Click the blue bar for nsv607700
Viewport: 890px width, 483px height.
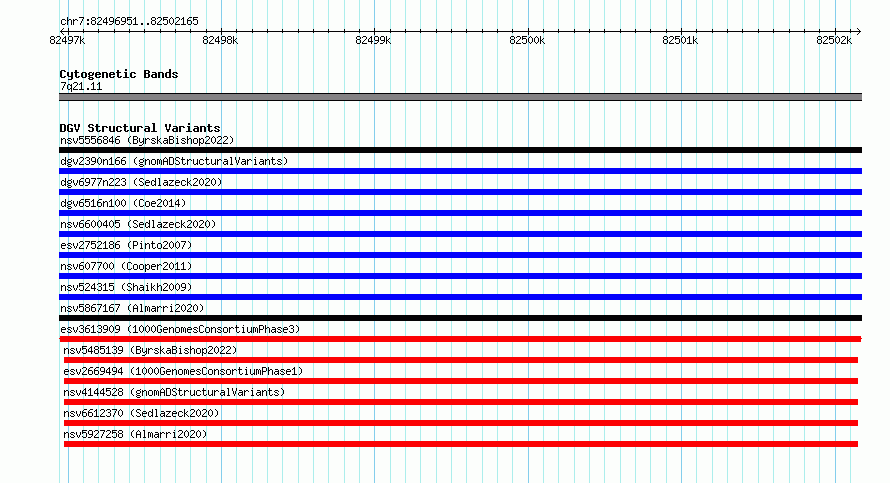460,276
